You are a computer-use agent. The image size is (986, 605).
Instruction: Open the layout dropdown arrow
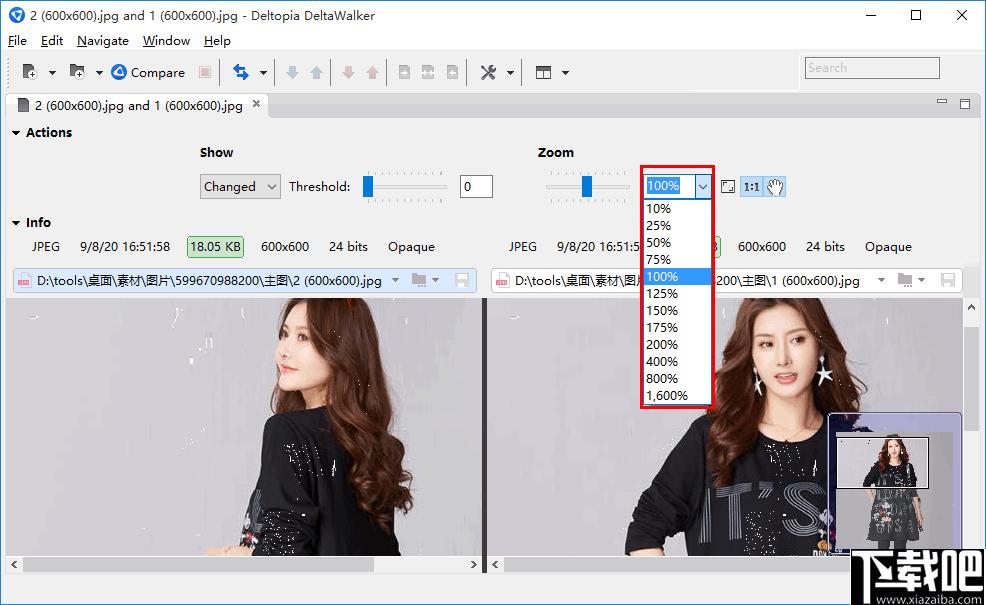(x=565, y=73)
